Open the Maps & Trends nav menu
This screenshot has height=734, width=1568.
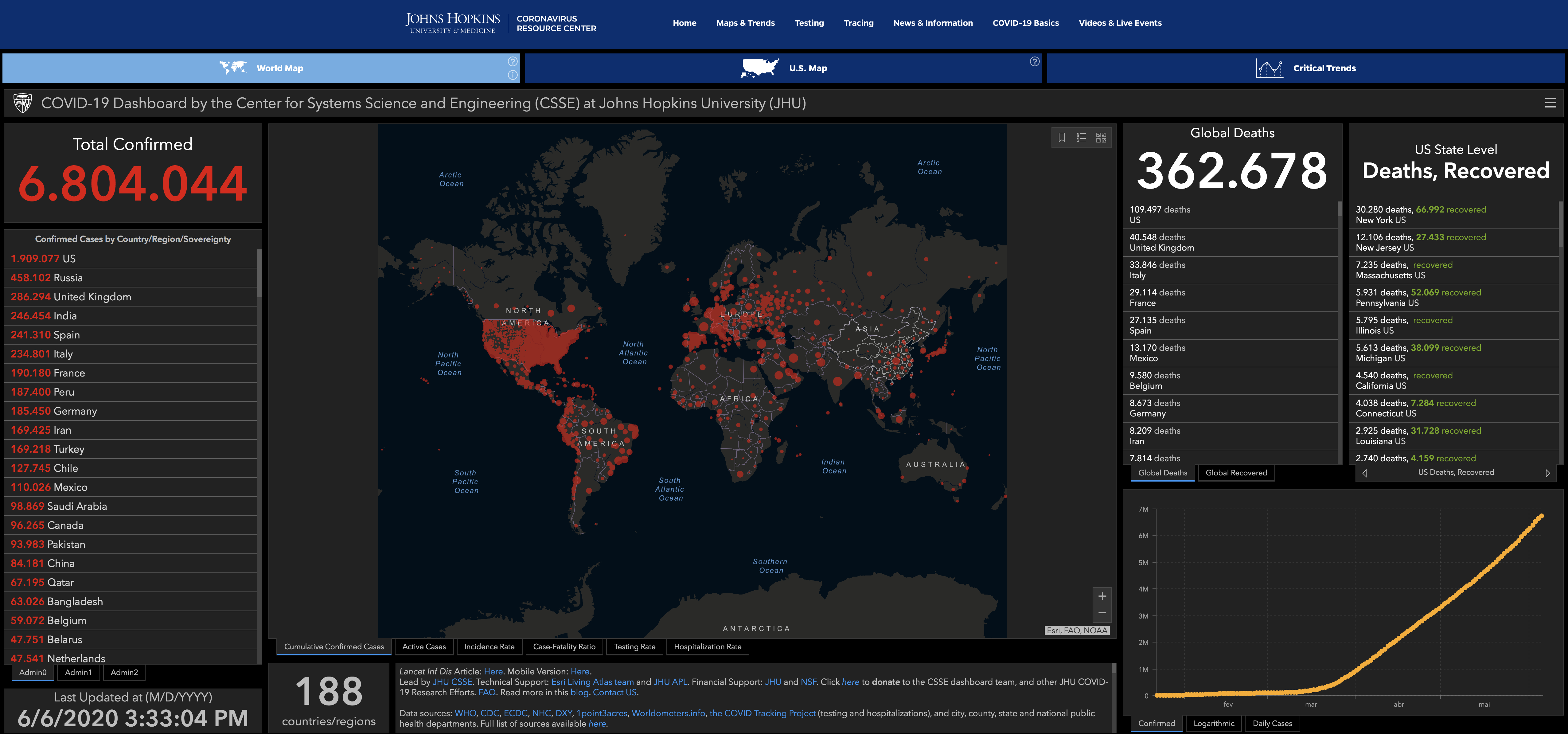pos(745,23)
